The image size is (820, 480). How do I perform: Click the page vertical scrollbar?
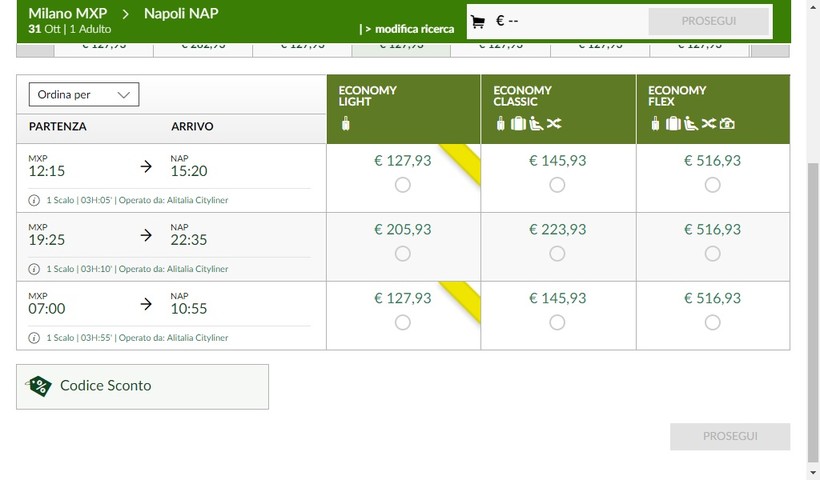click(x=812, y=300)
